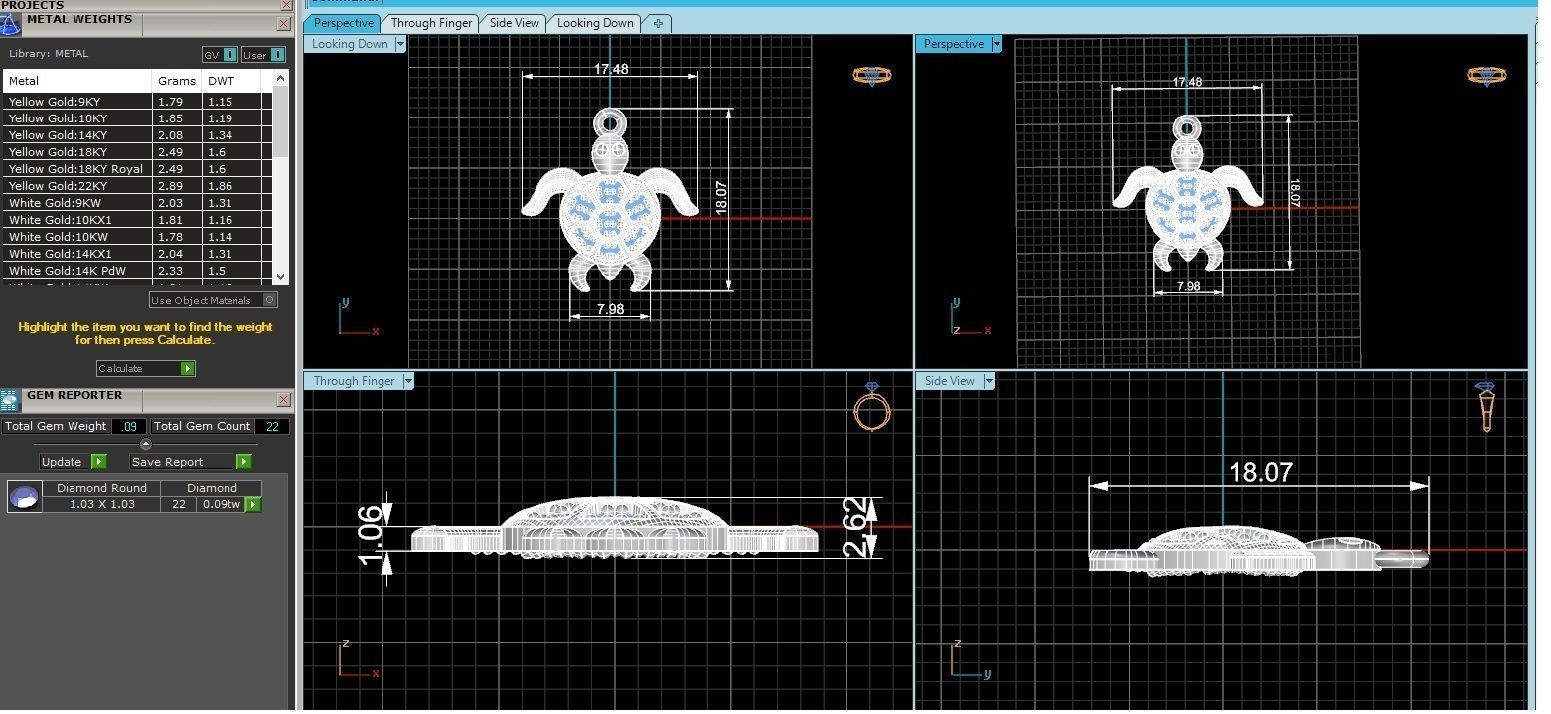Collapse Gem Reporter section with round arrow
This screenshot has height=714, width=1551.
pos(146,444)
